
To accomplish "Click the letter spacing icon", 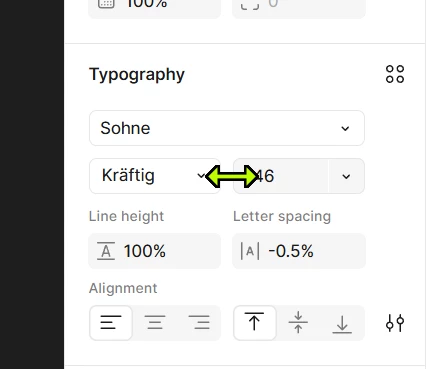I will [x=250, y=251].
